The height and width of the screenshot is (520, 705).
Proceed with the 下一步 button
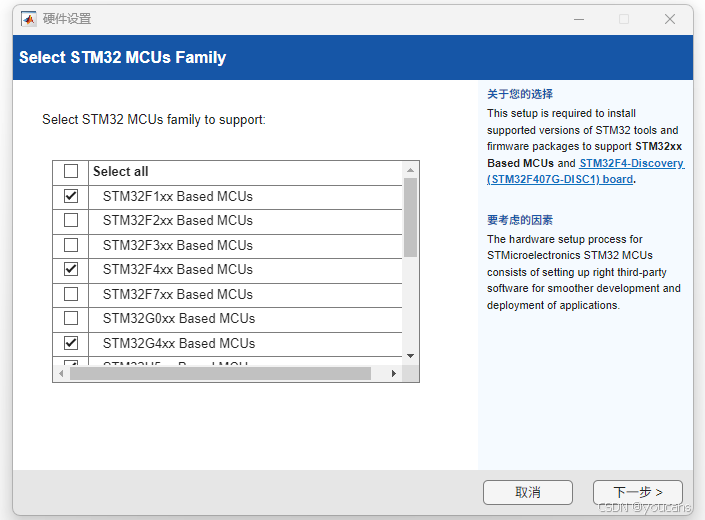pos(638,492)
